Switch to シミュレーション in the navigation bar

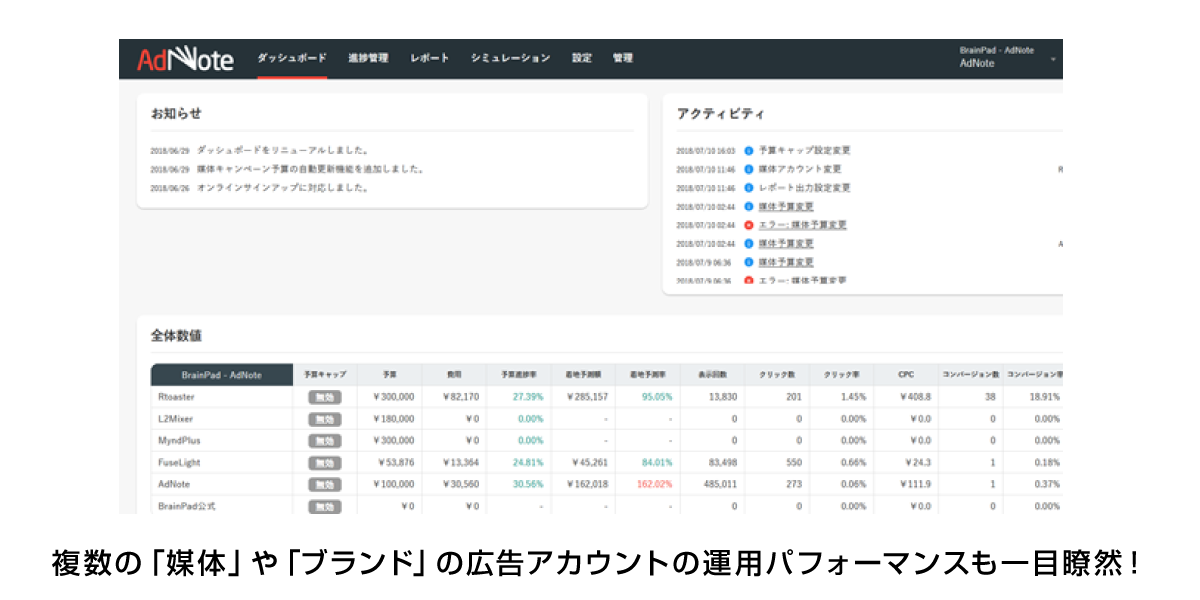point(510,58)
